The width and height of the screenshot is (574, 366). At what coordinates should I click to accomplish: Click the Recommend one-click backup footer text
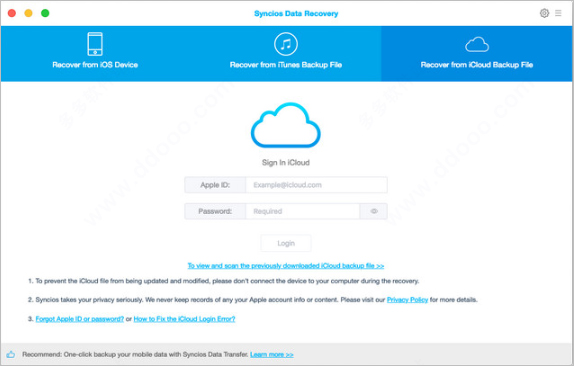[135, 354]
